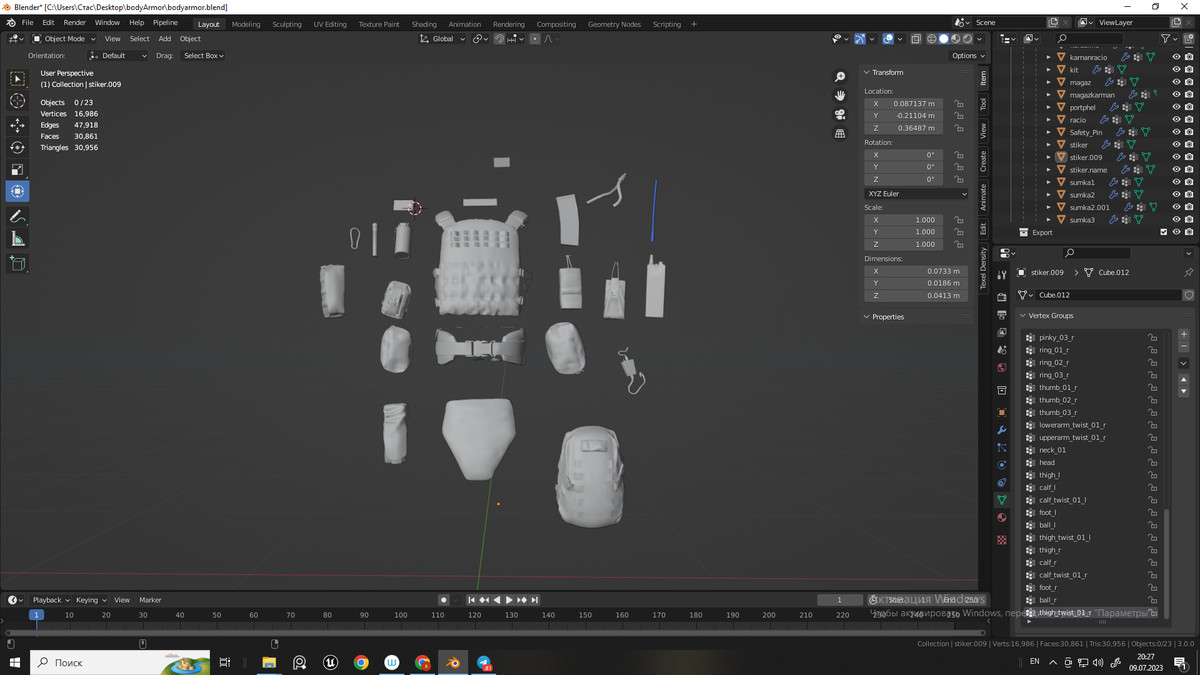Choose the Measure tool

(18, 239)
